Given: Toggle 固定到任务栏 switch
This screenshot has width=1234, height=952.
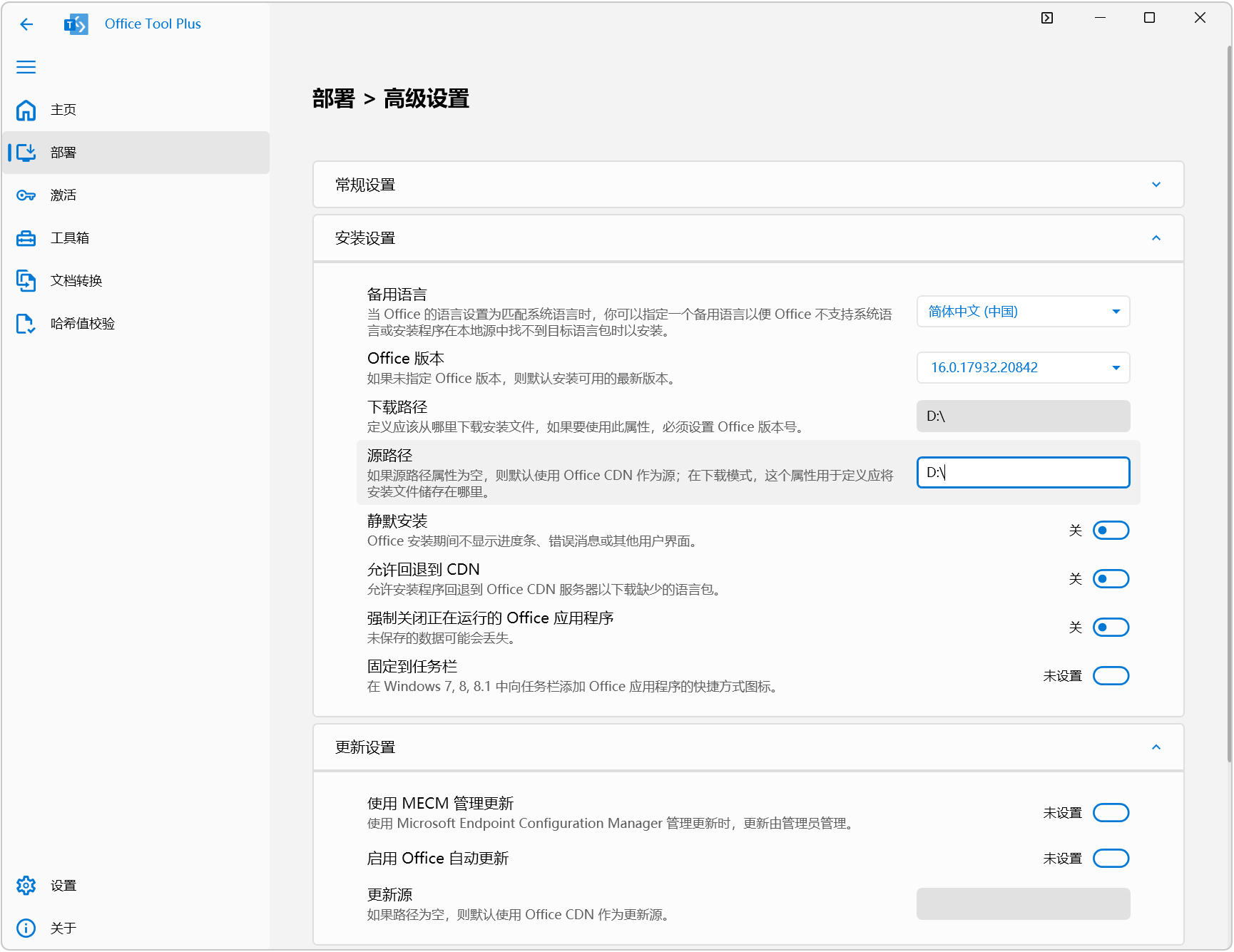Looking at the screenshot, I should pyautogui.click(x=1111, y=676).
